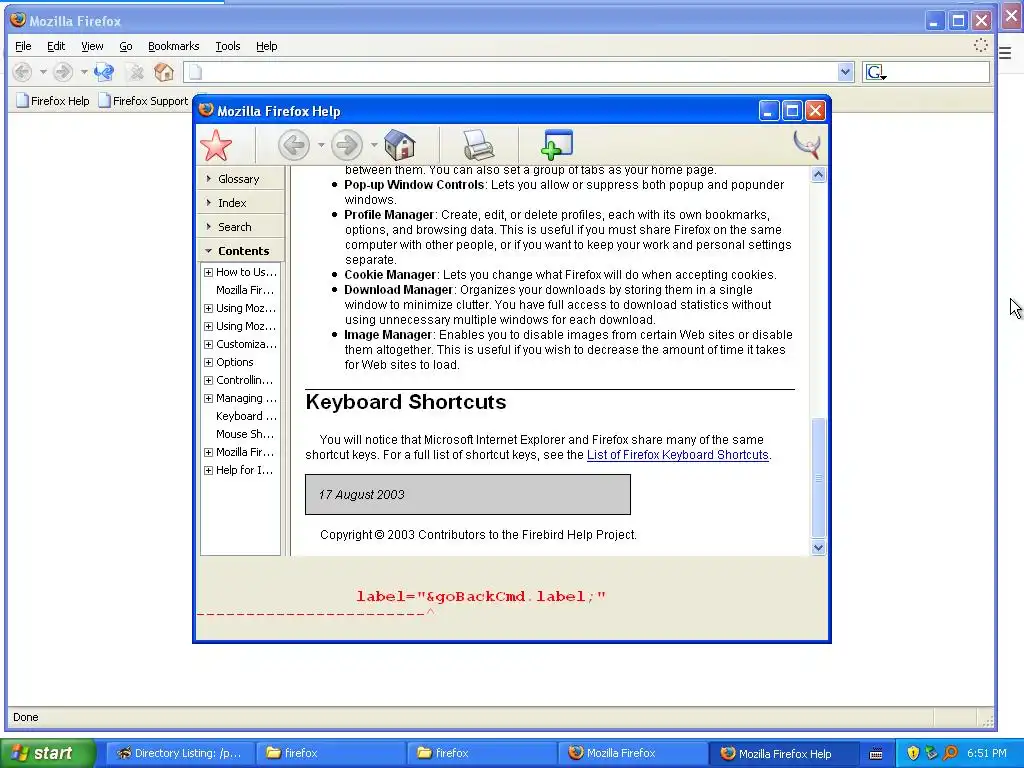This screenshot has width=1024, height=768.
Task: Click the '17 August 2003' date text
Action: coord(362,495)
